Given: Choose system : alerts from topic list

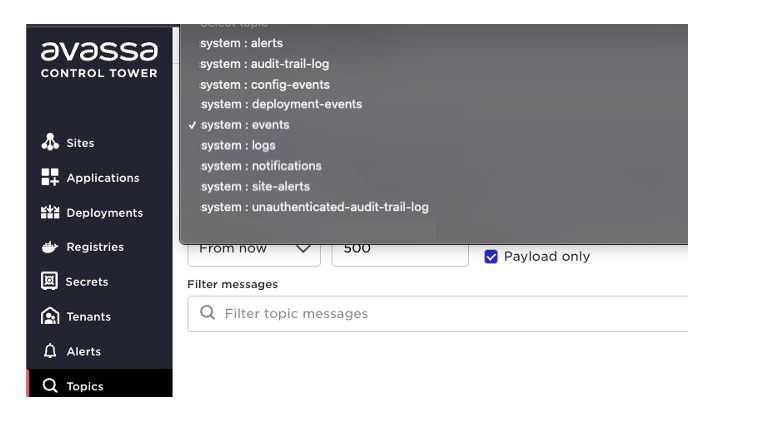Looking at the screenshot, I should [241, 43].
